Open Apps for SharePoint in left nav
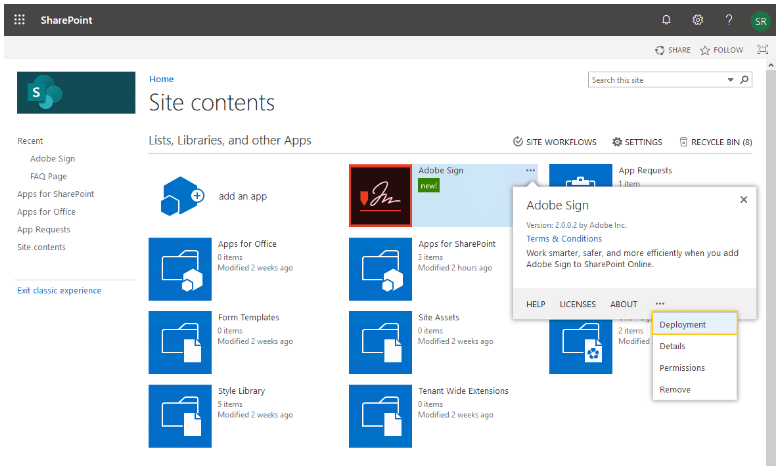Image resolution: width=778 pixels, height=467 pixels. point(55,194)
